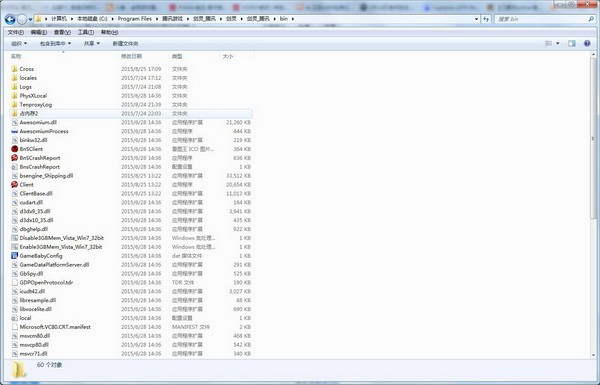Screen dimensions: 600x385
Task: Open the 组织 dropdown in toolbar
Action: 19,44
